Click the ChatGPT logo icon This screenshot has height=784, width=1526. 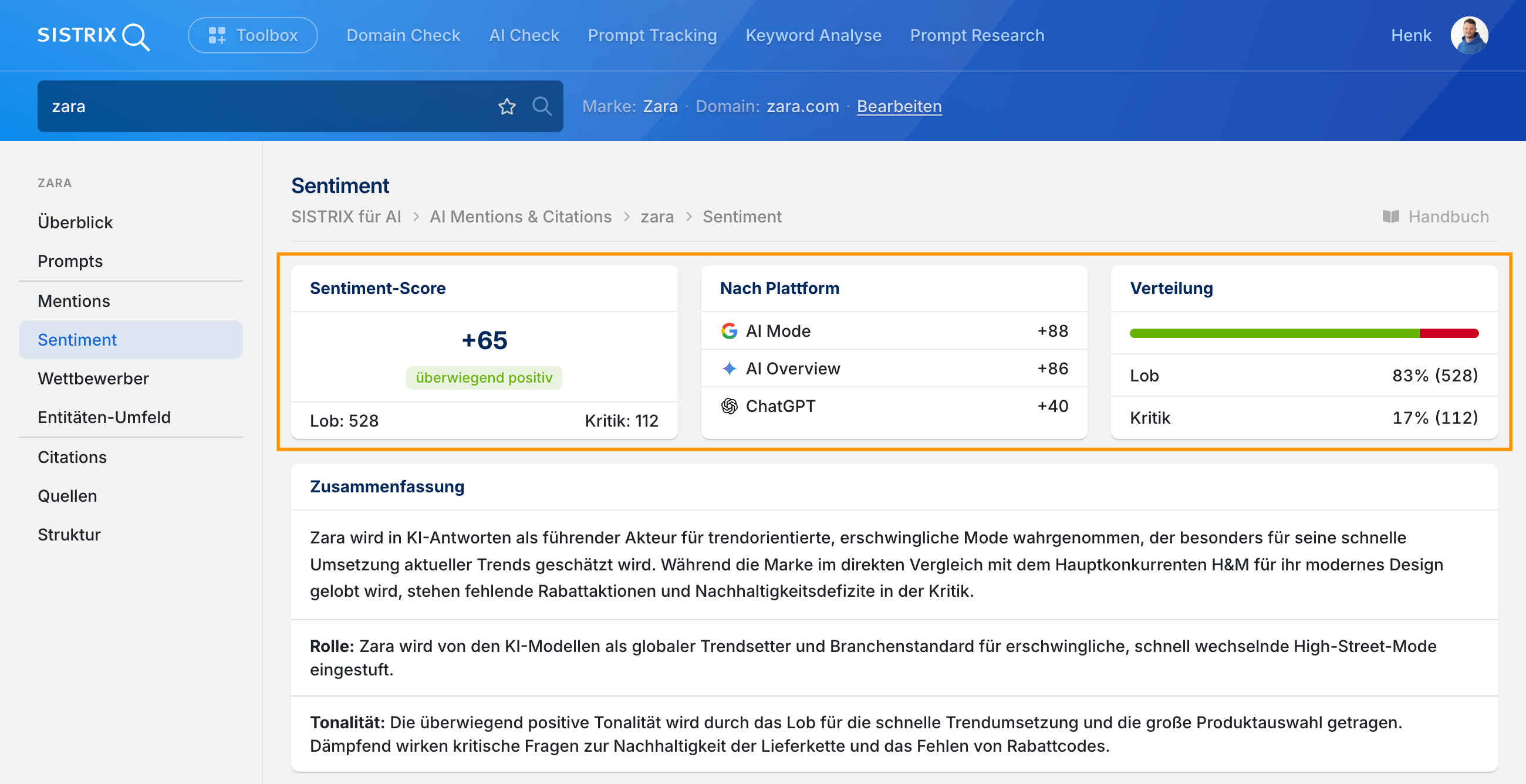[729, 406]
